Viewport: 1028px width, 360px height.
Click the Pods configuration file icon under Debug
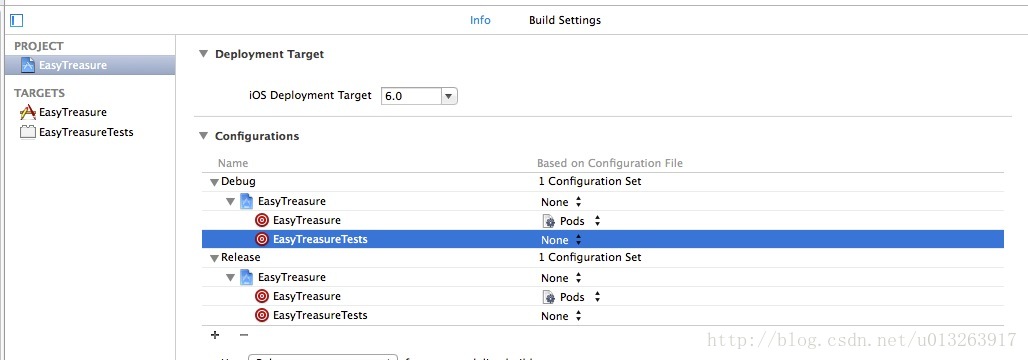point(549,221)
